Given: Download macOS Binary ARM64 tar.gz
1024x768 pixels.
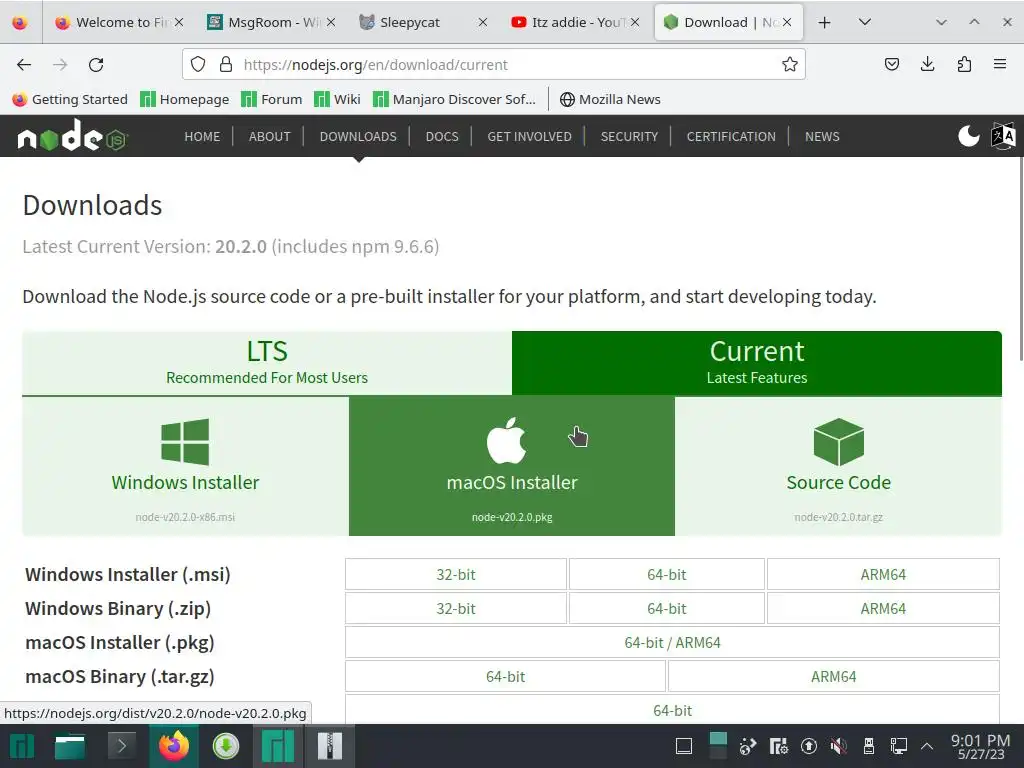Looking at the screenshot, I should (833, 677).
